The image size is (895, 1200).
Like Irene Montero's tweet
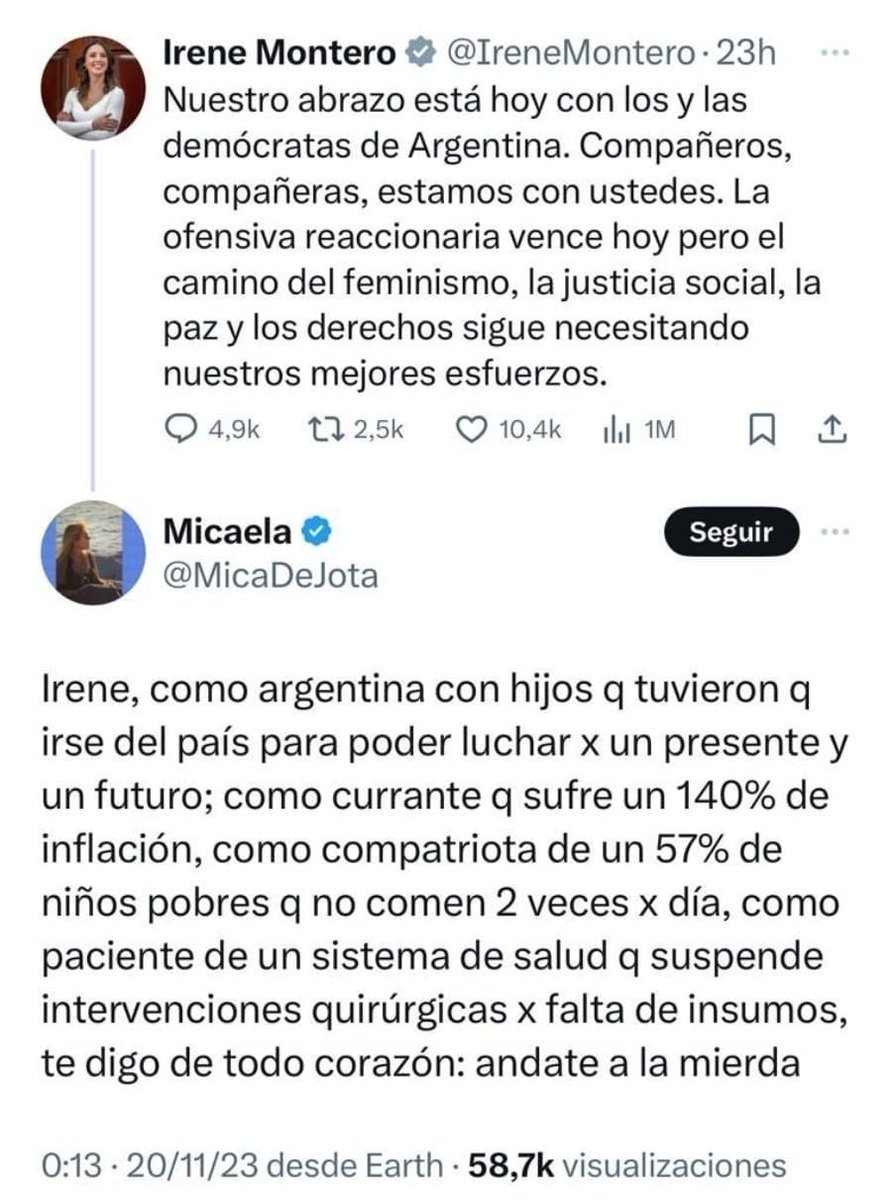tap(469, 429)
